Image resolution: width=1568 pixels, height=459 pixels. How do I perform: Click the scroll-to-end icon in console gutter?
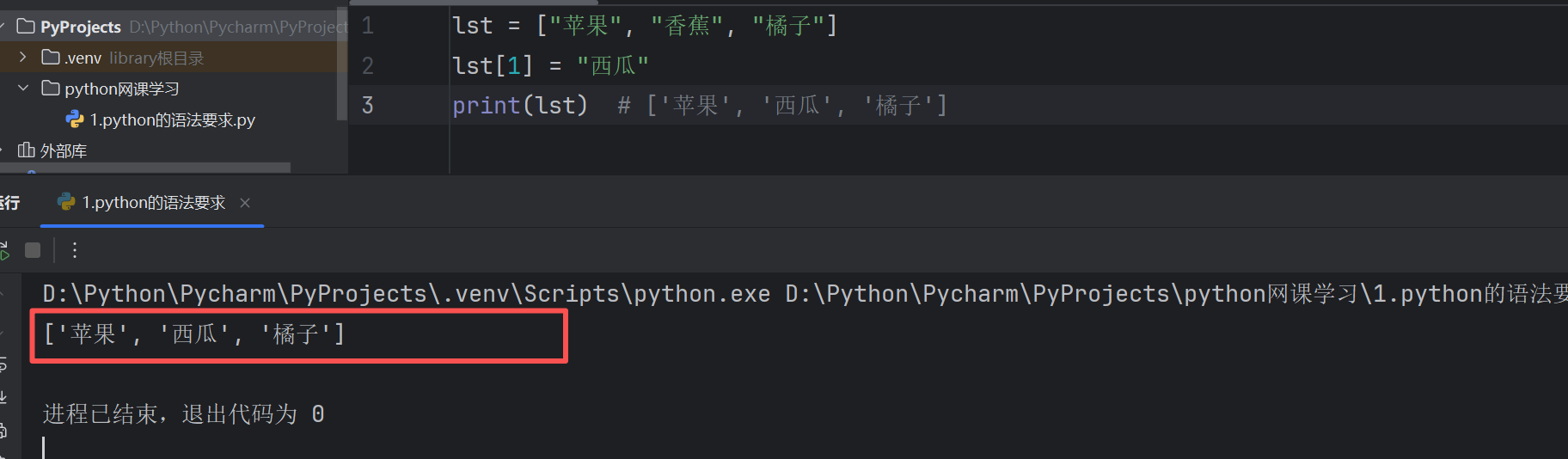[x=3, y=397]
